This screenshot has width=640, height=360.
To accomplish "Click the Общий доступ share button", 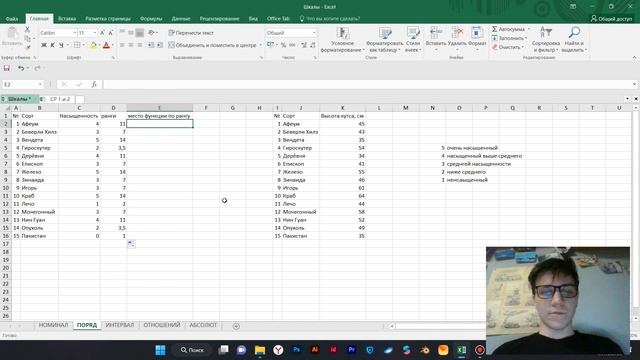I will (x=611, y=19).
